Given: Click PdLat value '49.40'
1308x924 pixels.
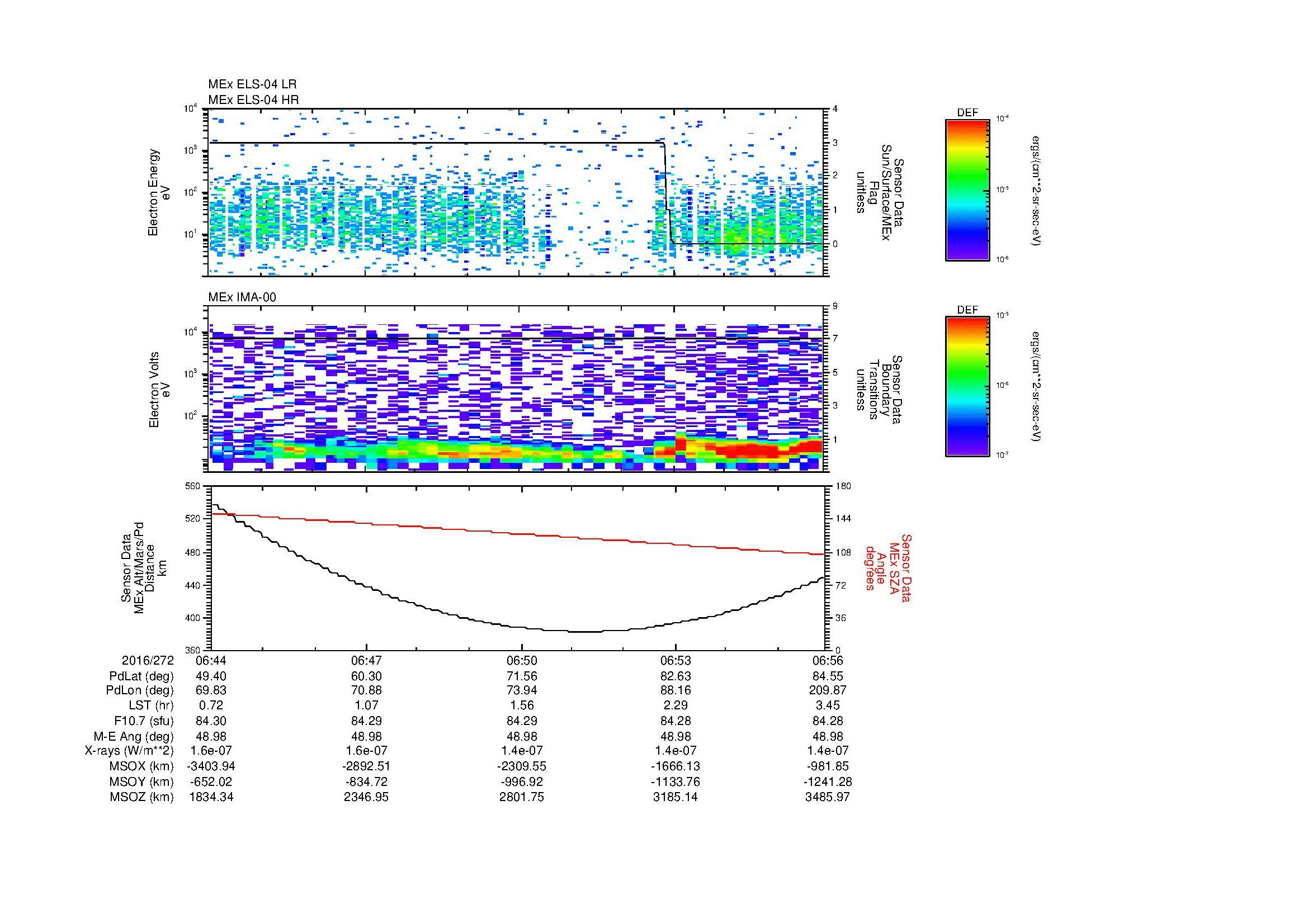Looking at the screenshot, I should click(211, 676).
